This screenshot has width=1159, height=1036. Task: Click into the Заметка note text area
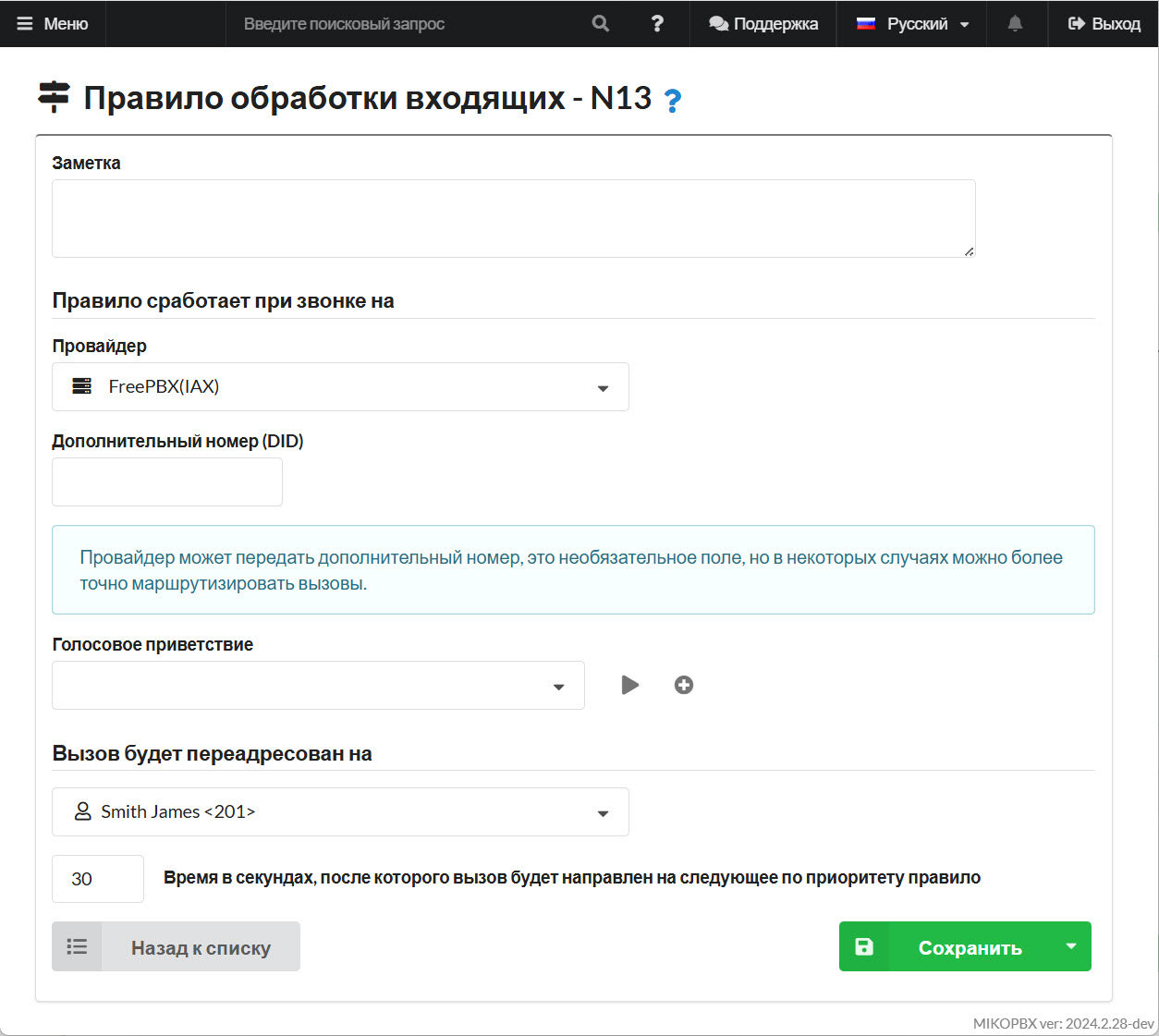pos(513,219)
